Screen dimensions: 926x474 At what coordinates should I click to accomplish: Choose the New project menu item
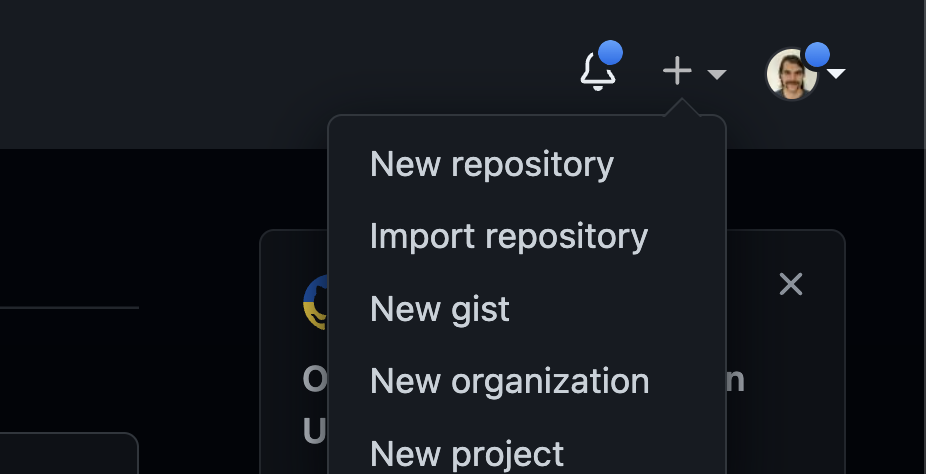coord(466,453)
